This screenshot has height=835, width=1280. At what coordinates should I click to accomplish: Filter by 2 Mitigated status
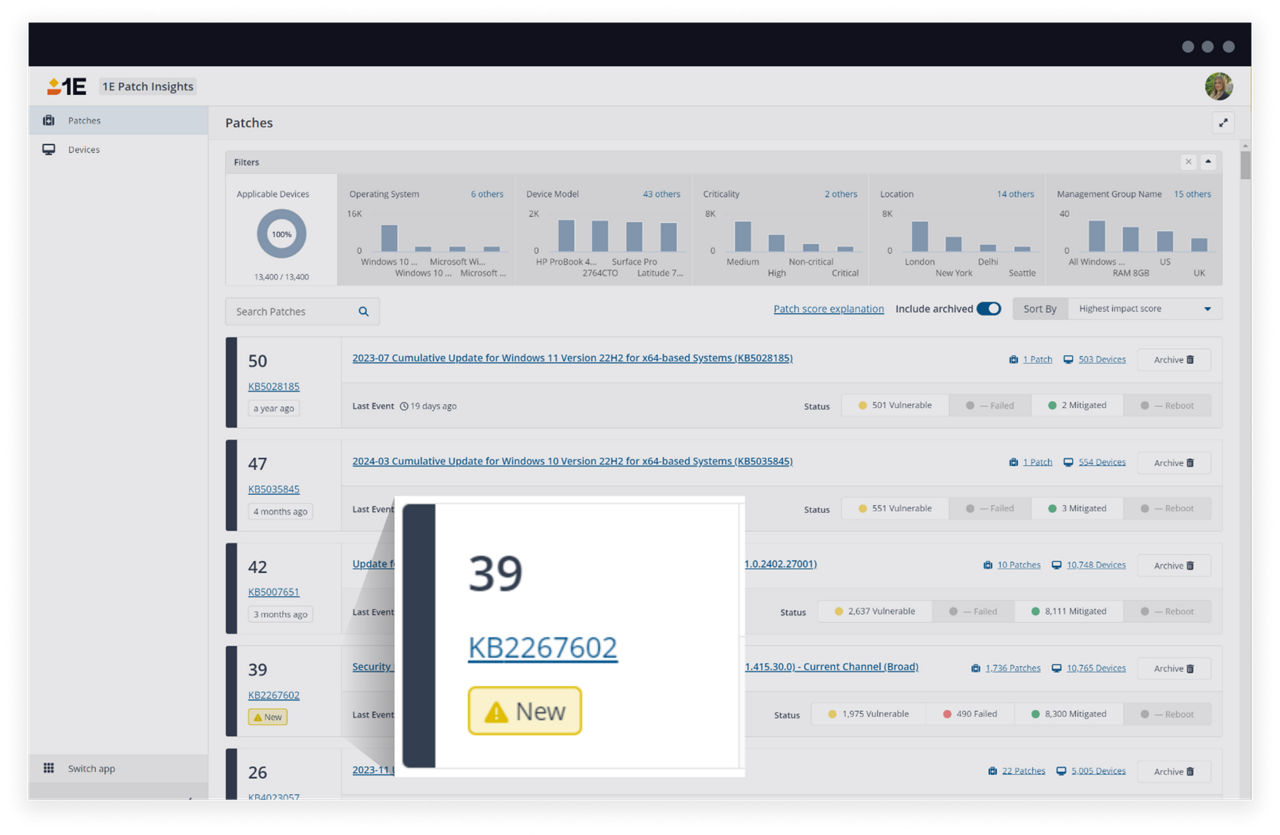pos(1078,405)
